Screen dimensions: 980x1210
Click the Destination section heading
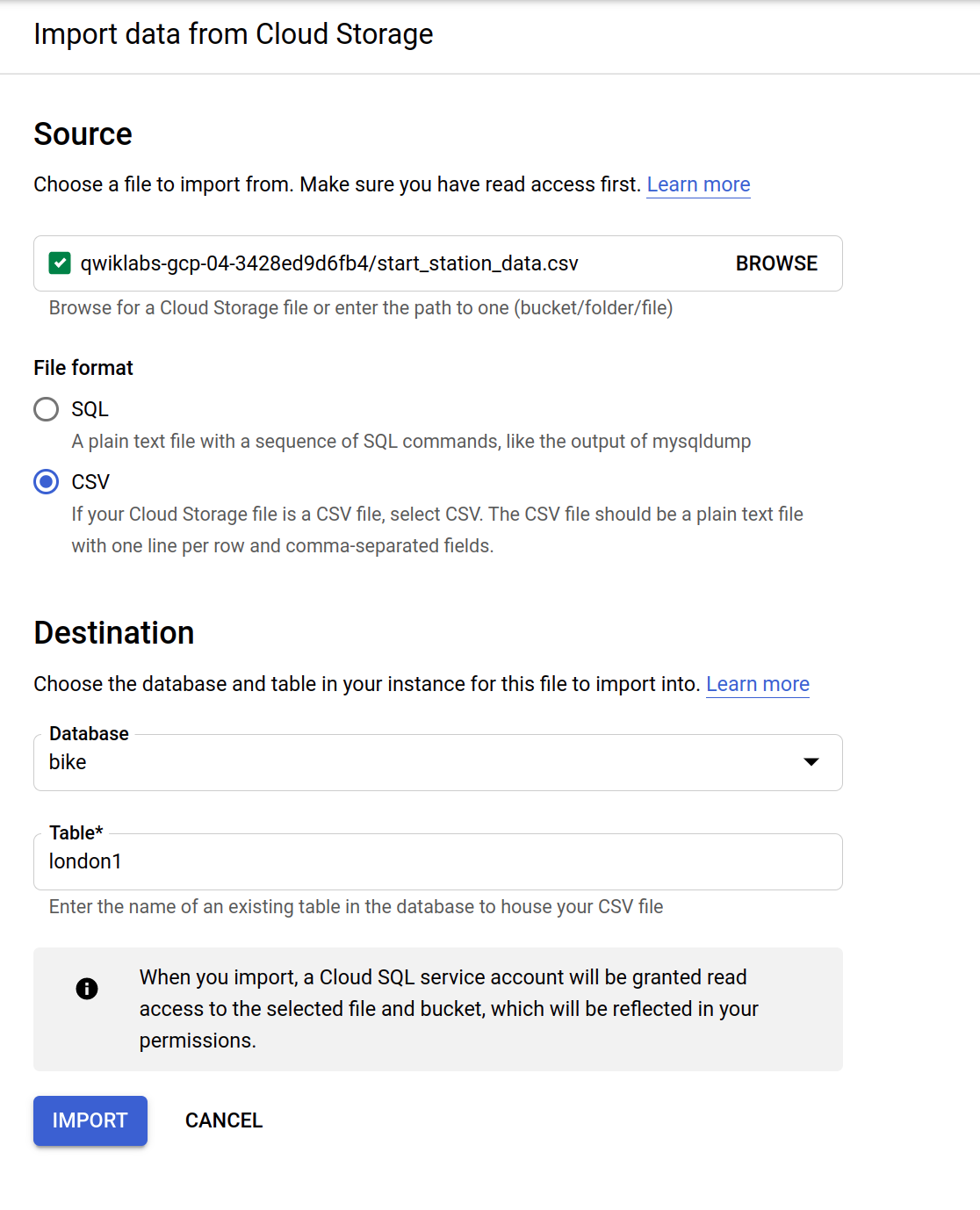pyautogui.click(x=114, y=633)
